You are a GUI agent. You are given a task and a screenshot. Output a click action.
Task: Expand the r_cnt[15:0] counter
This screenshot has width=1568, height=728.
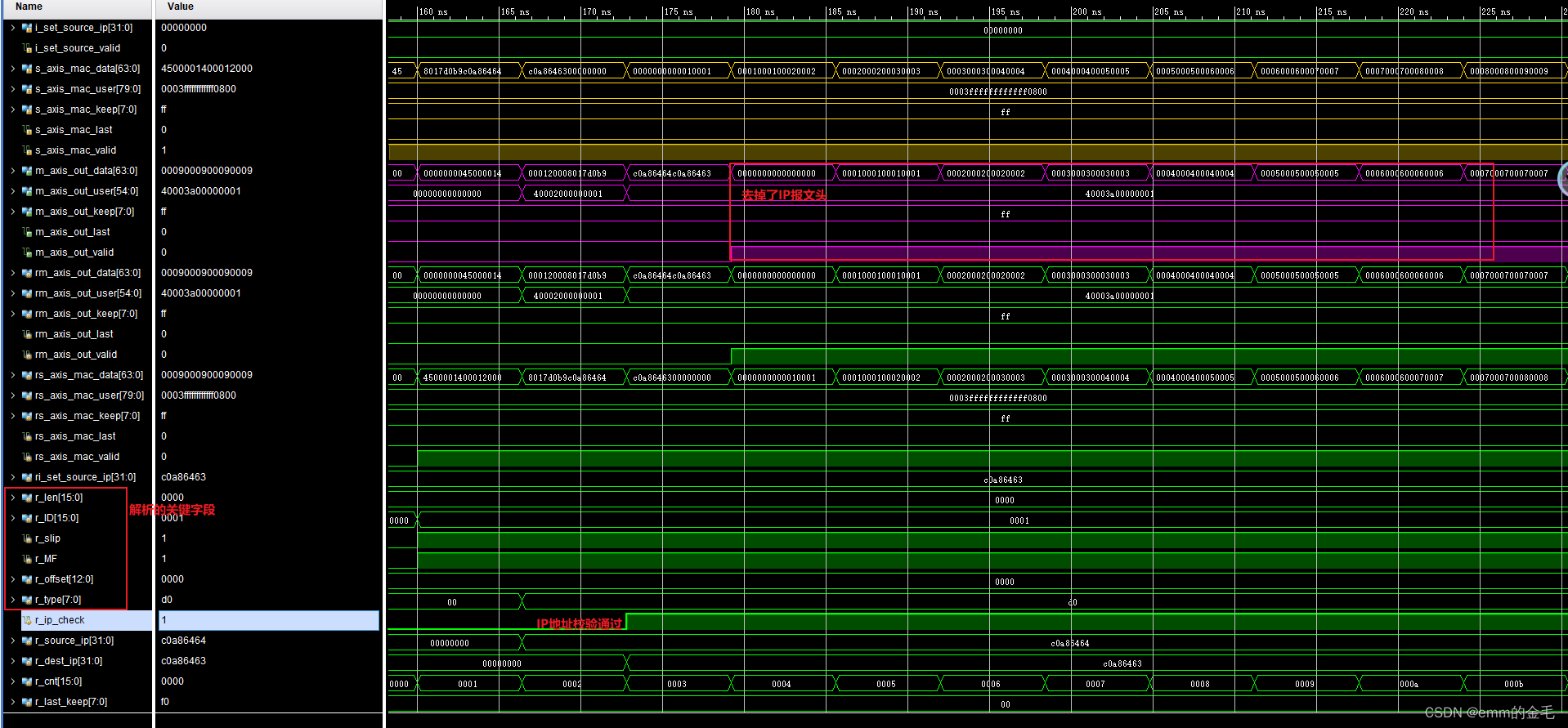click(12, 681)
